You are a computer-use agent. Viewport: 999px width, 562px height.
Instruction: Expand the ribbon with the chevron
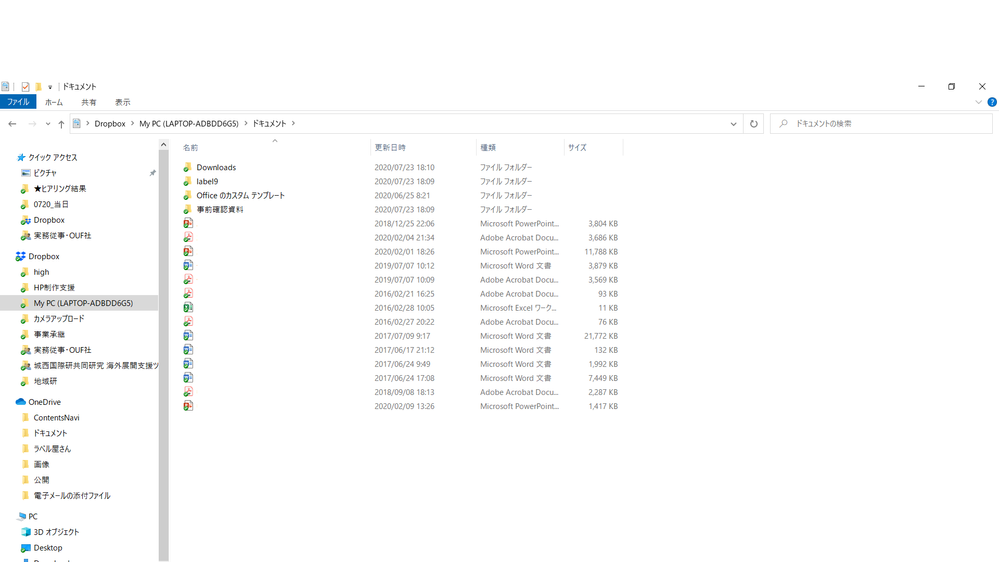pyautogui.click(x=978, y=102)
